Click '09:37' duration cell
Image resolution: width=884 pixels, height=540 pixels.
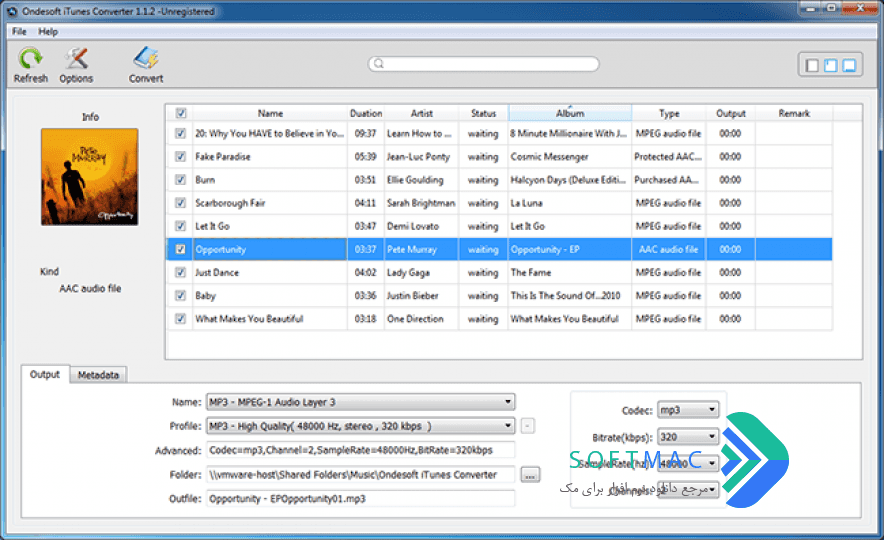(365, 134)
